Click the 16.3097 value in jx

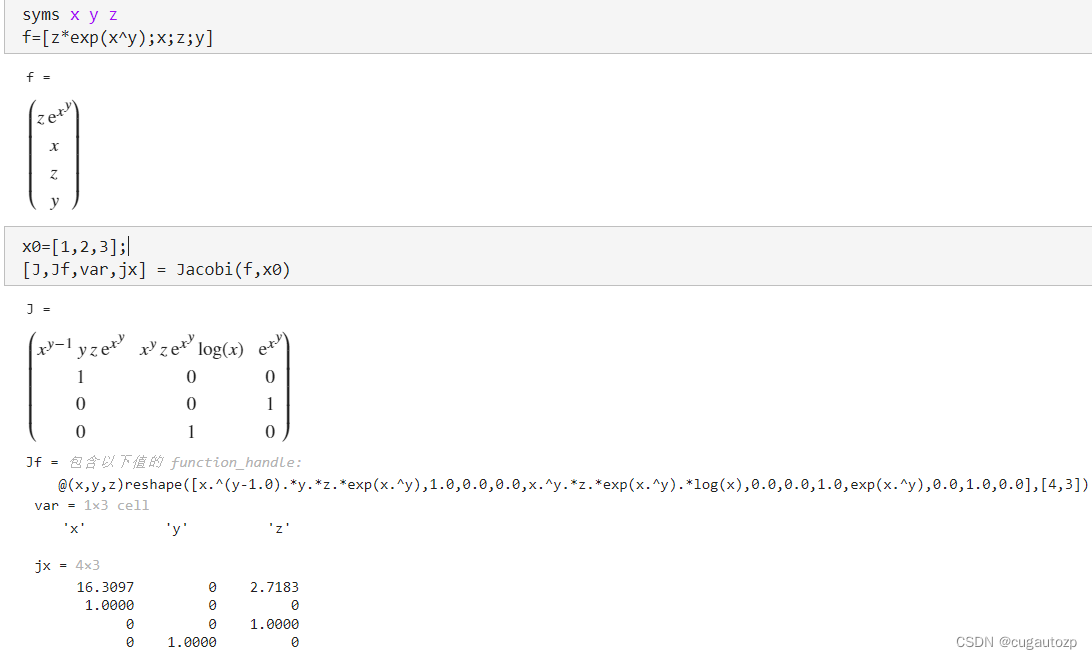pos(105,587)
